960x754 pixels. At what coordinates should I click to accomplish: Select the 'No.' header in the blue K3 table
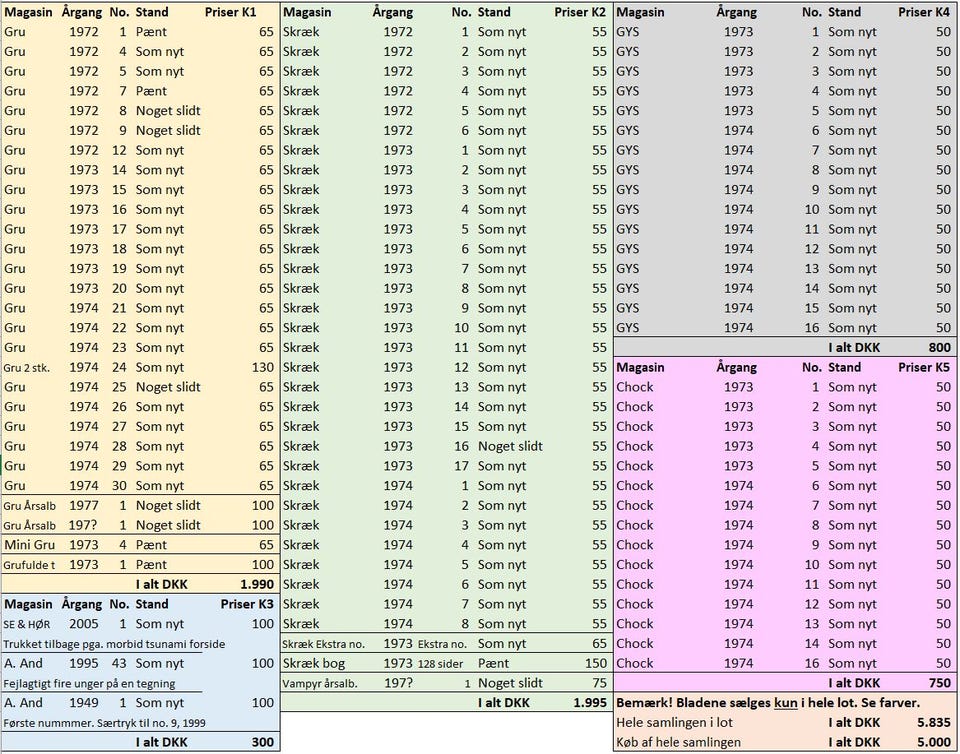pos(119,604)
